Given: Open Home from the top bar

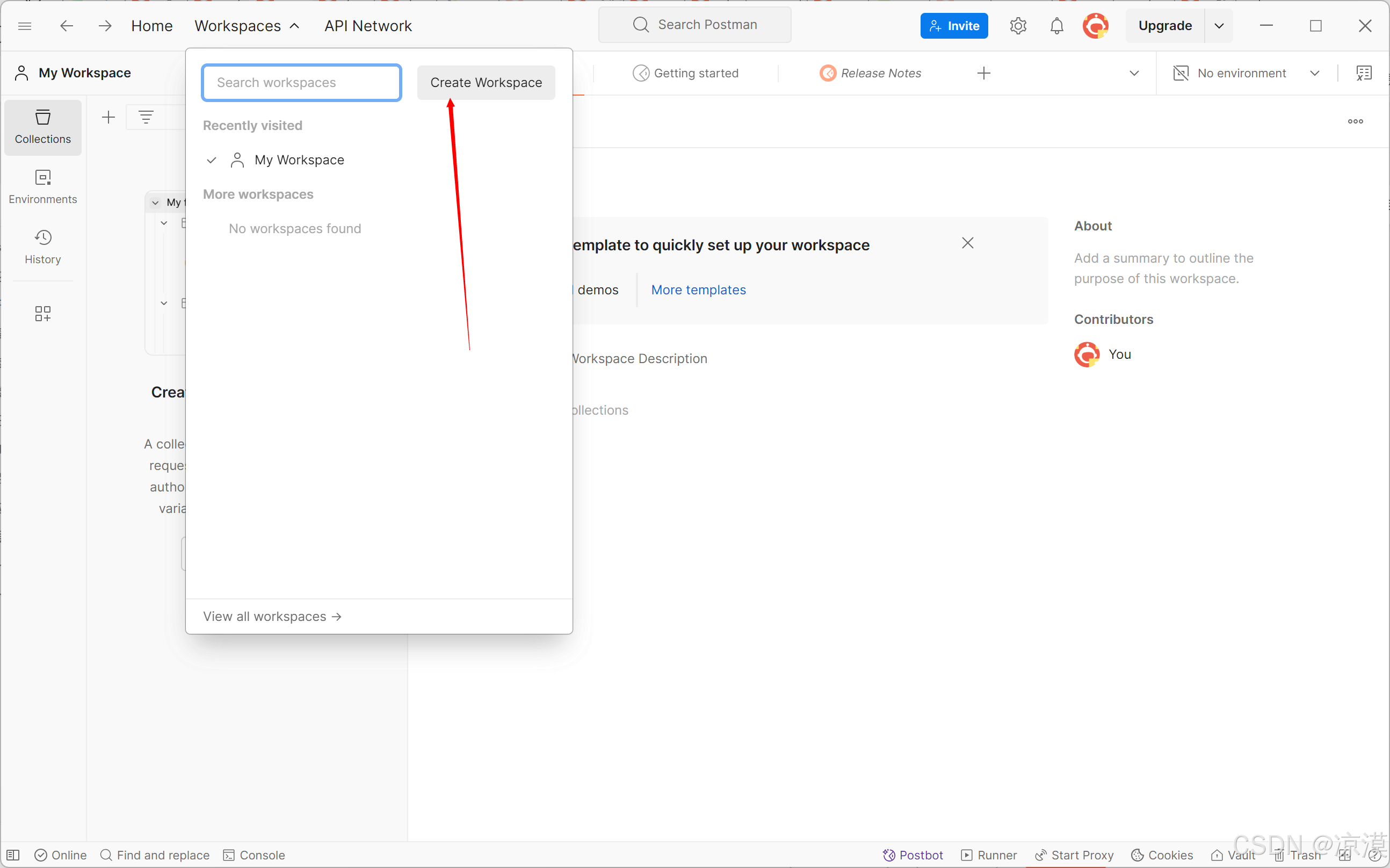Looking at the screenshot, I should tap(151, 26).
